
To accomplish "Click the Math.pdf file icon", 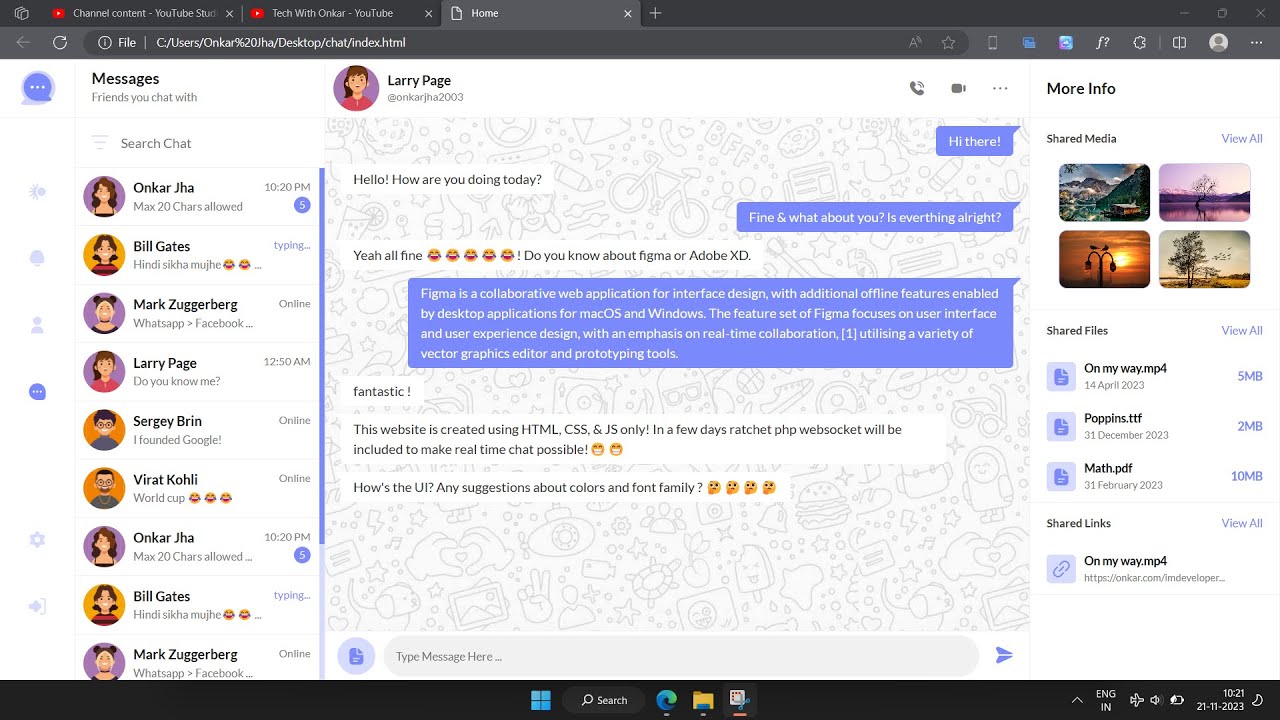I will coord(1060,476).
